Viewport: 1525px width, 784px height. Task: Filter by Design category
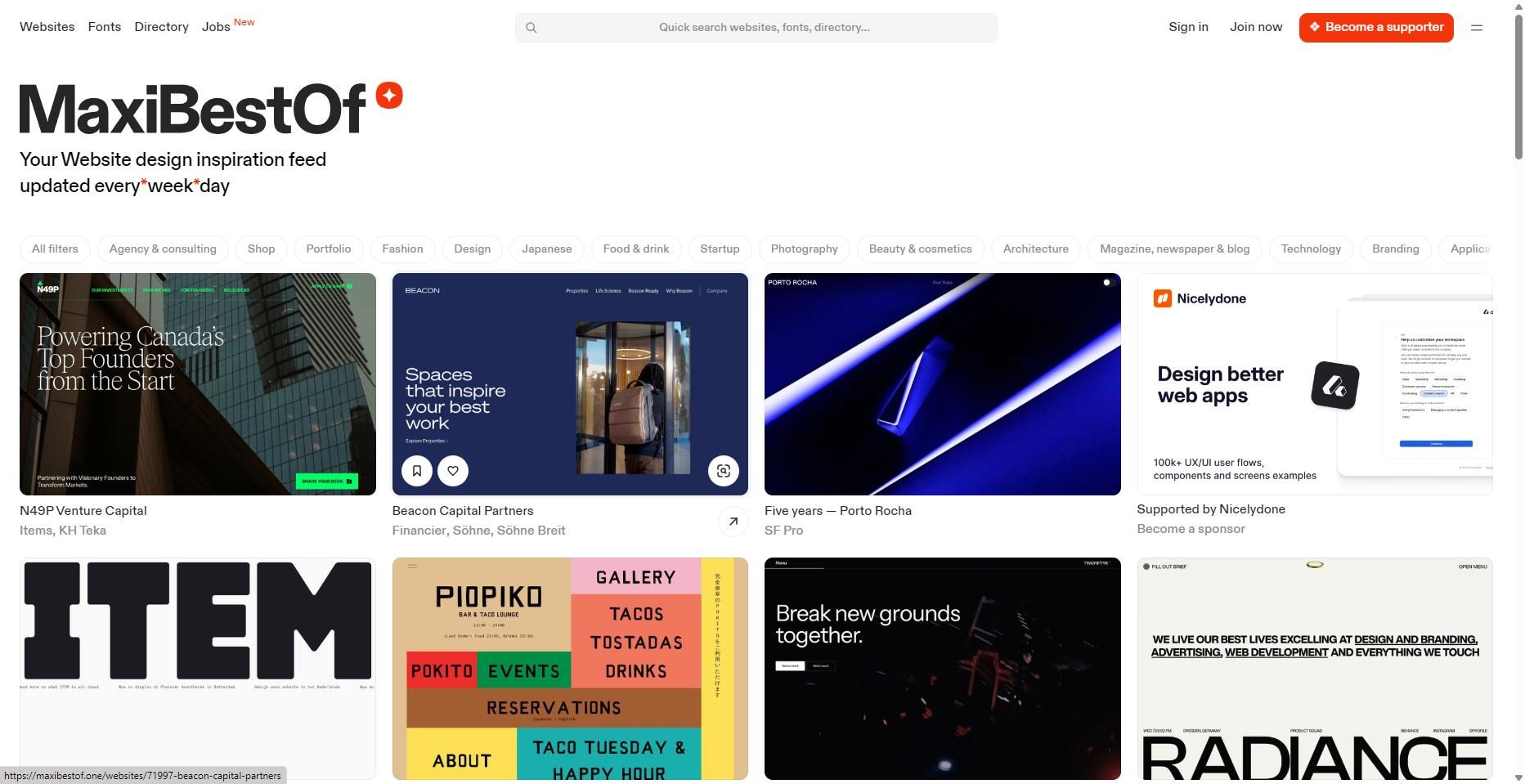point(473,249)
